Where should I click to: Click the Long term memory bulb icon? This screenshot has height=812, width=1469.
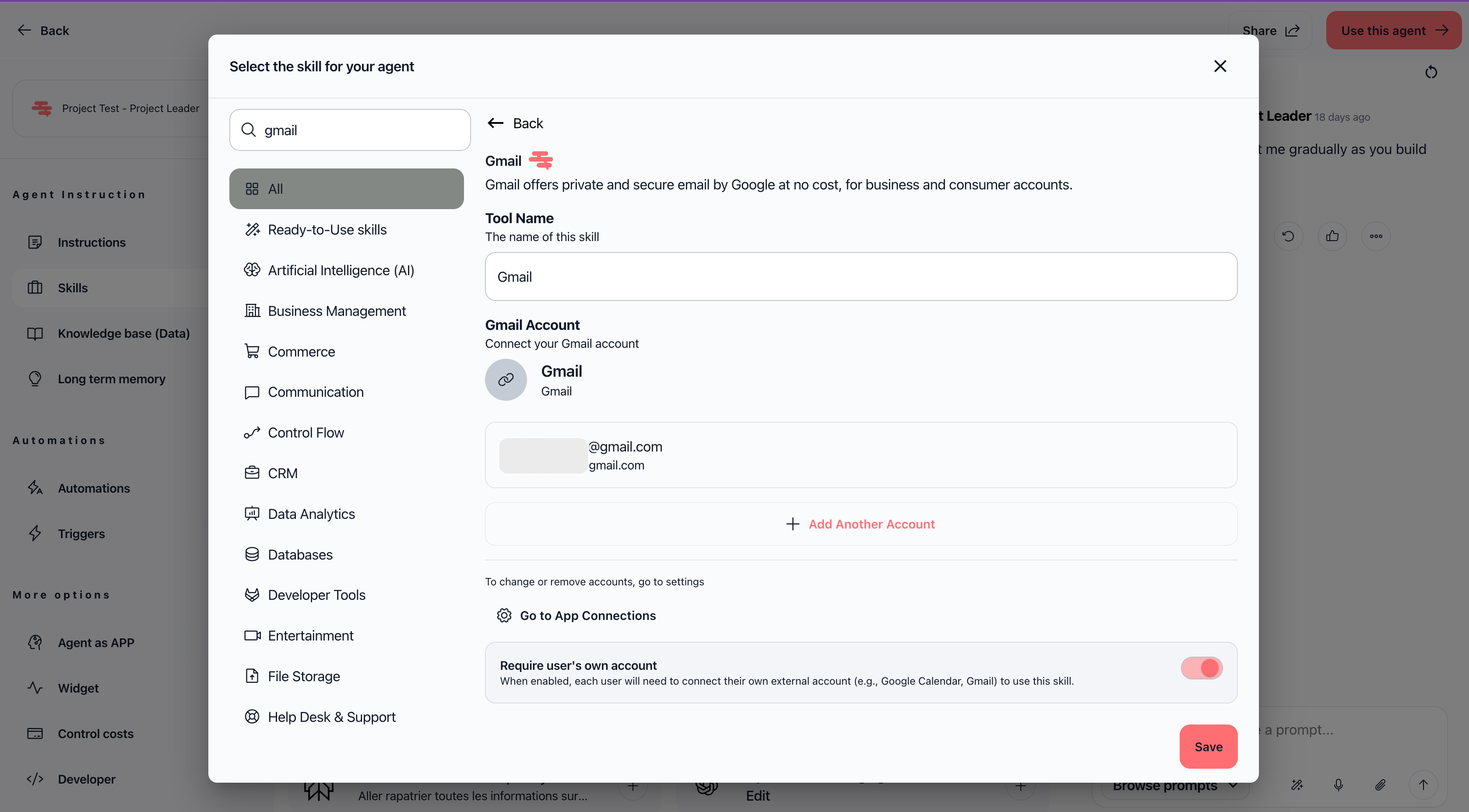(x=35, y=379)
